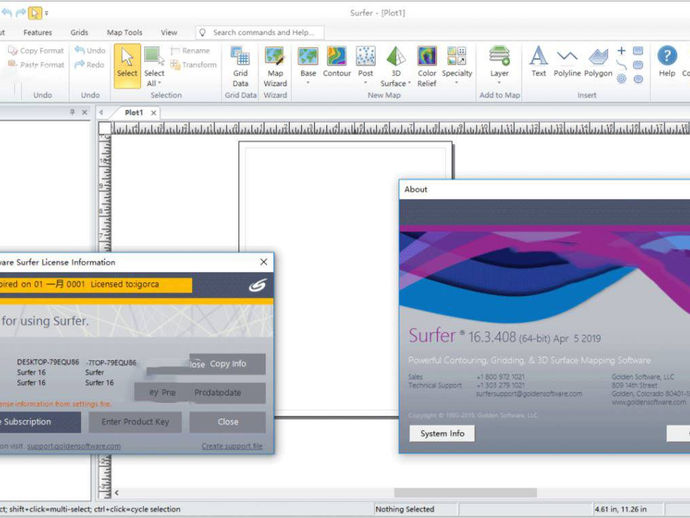Image resolution: width=690 pixels, height=518 pixels.
Task: Select the Polygon drawing tool
Action: [598, 61]
